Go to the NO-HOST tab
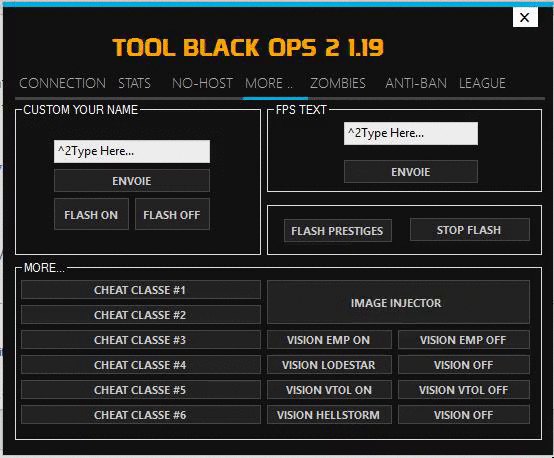554x458 pixels. (x=202, y=83)
